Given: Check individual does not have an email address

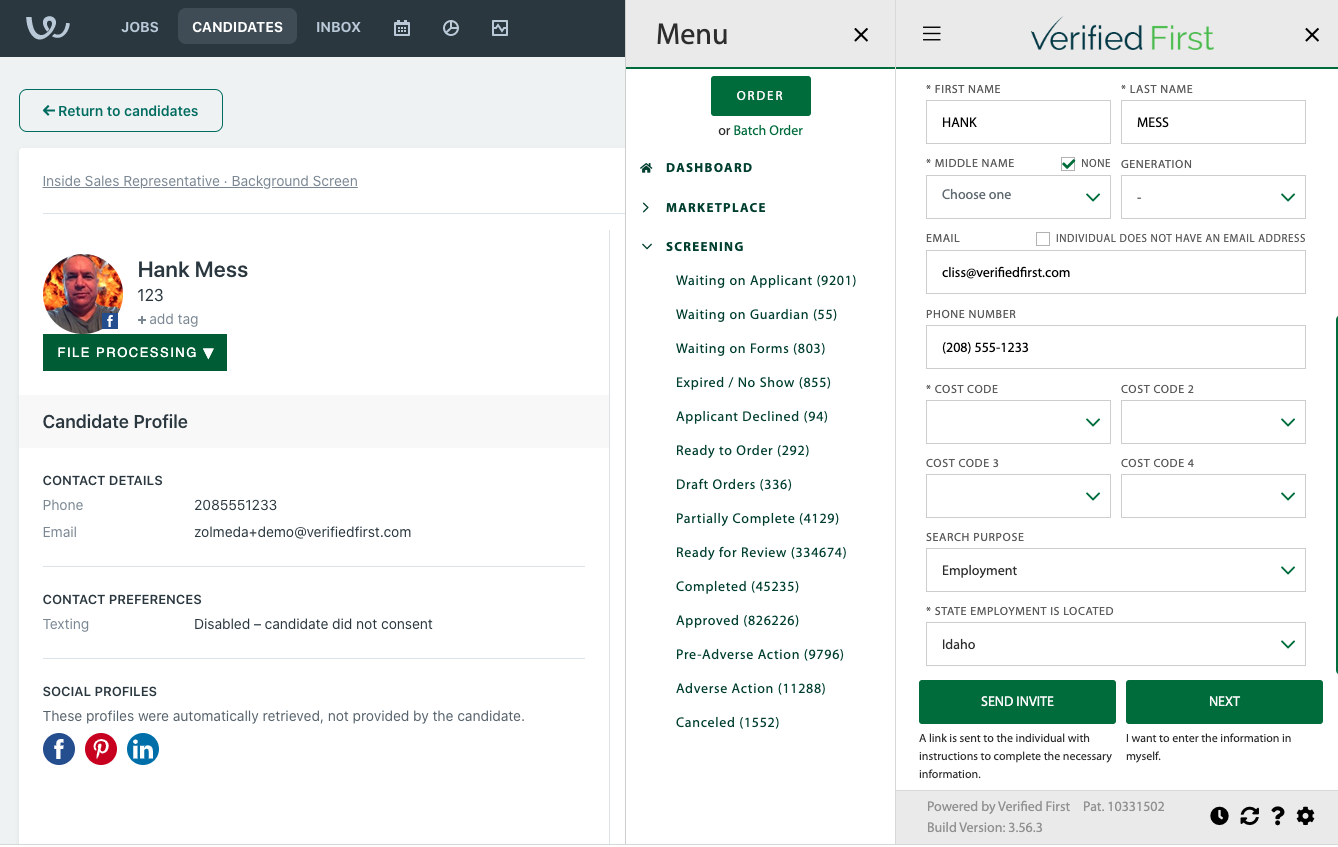Looking at the screenshot, I should click(1043, 238).
